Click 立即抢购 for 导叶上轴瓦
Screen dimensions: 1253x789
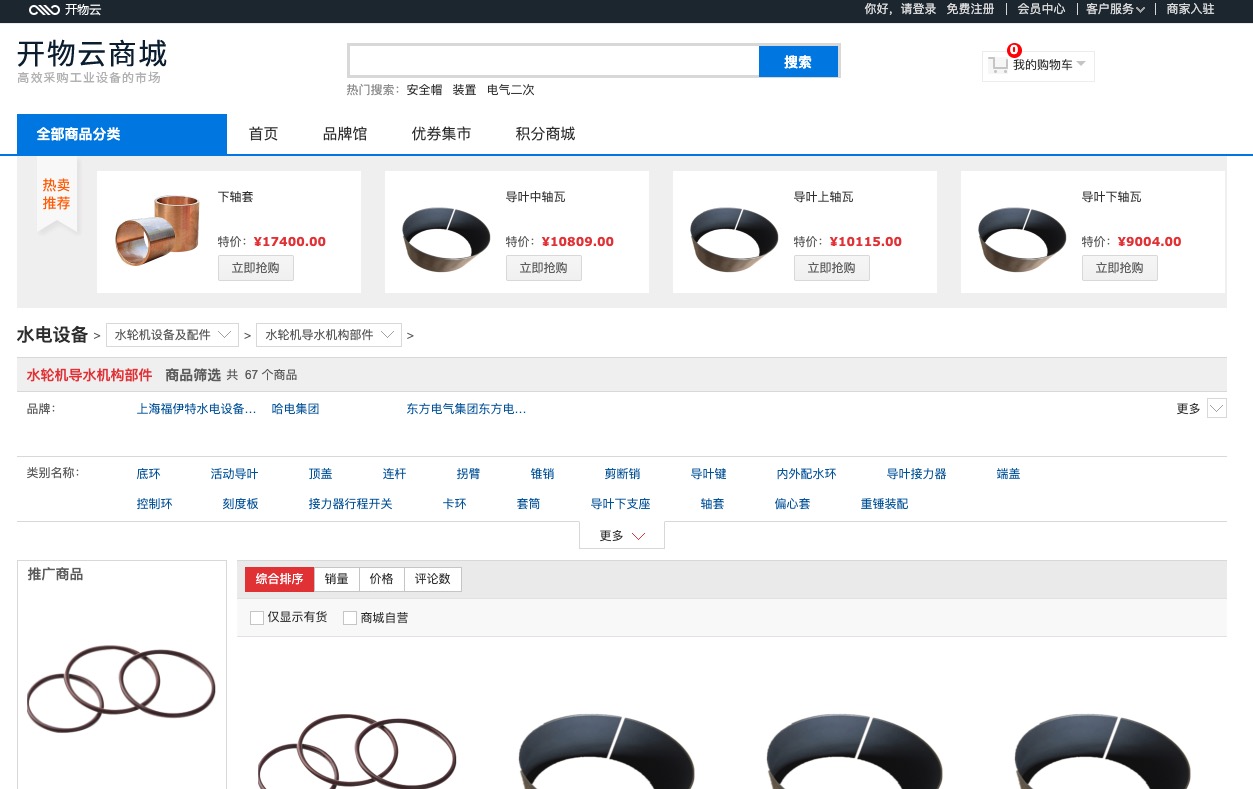click(832, 268)
